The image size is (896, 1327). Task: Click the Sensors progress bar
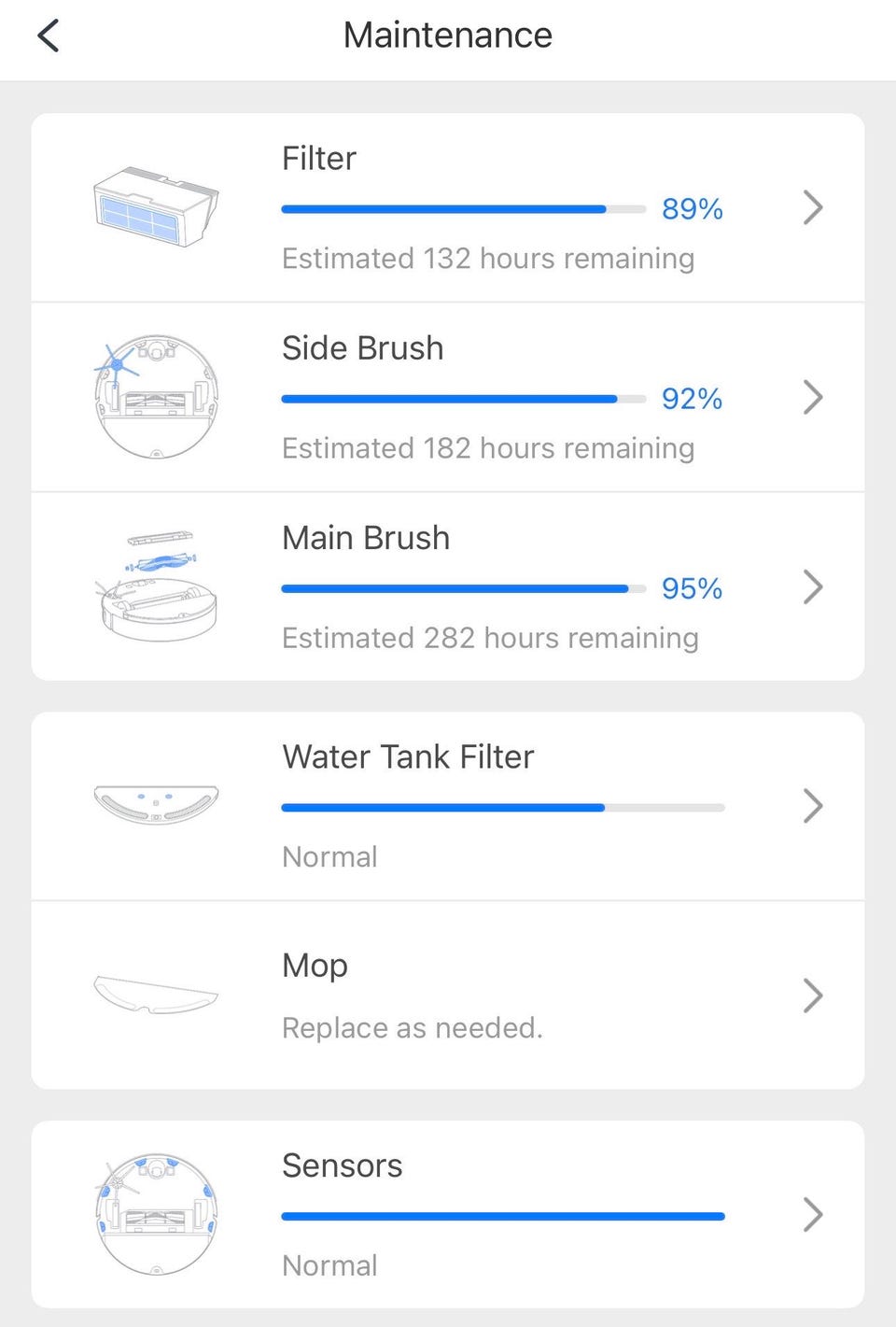502,1216
